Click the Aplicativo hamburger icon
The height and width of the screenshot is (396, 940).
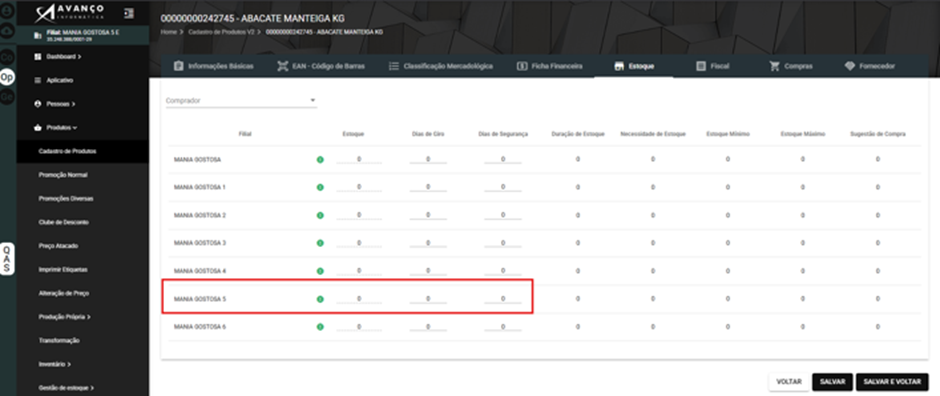(38, 80)
